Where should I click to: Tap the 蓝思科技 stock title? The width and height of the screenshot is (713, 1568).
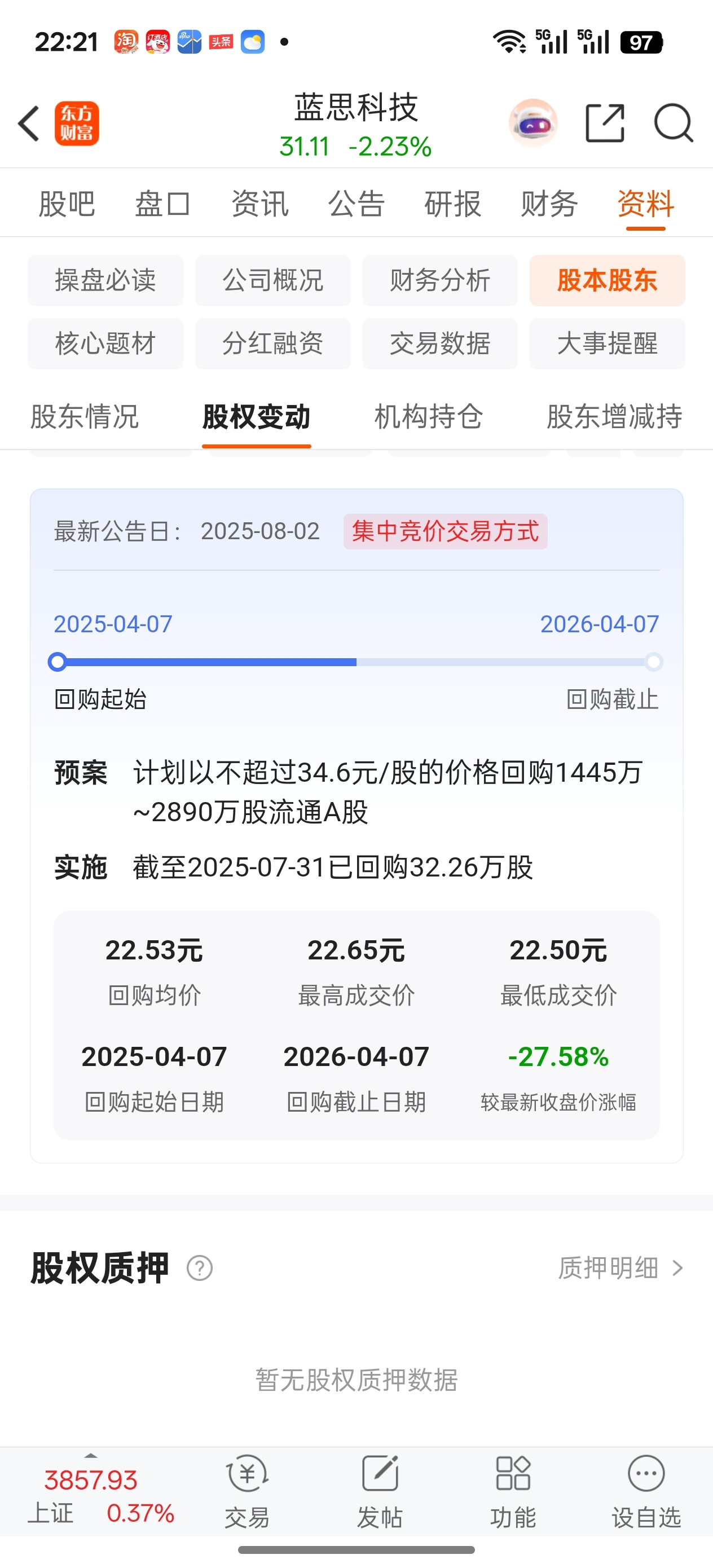[356, 108]
